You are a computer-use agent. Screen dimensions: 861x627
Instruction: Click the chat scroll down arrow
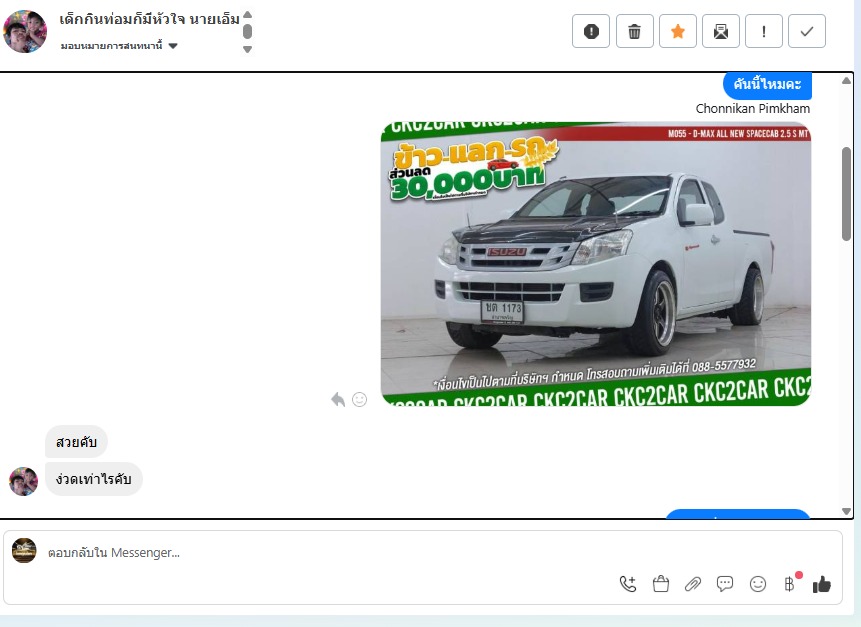(x=846, y=511)
